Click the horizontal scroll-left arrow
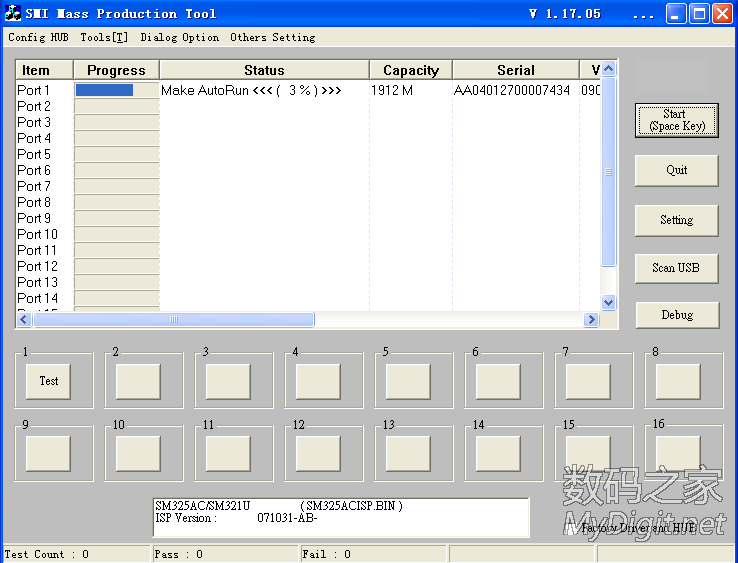Image resolution: width=738 pixels, height=563 pixels. (24, 320)
